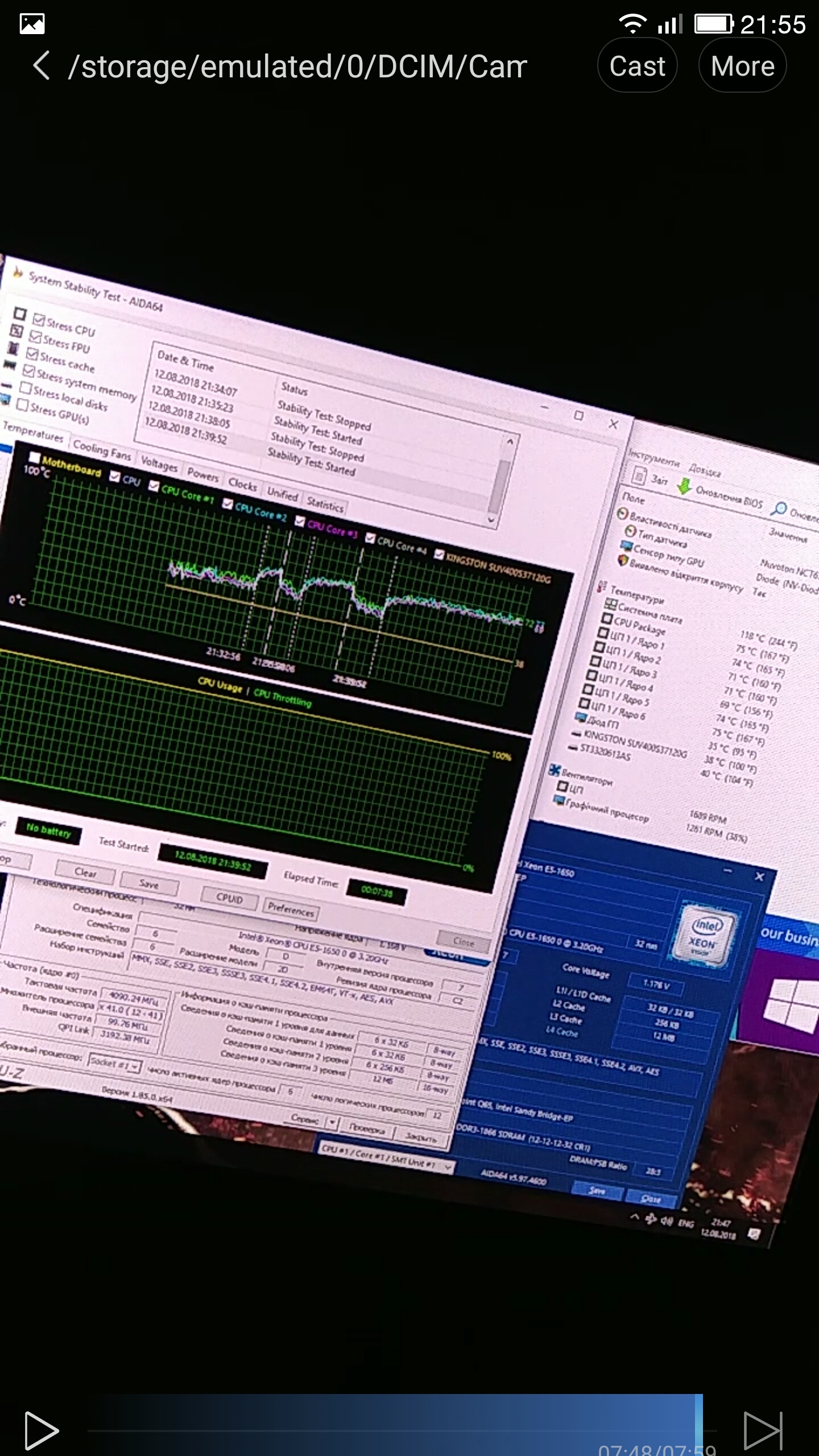Select the Властивості датчика sensor row

click(664, 523)
